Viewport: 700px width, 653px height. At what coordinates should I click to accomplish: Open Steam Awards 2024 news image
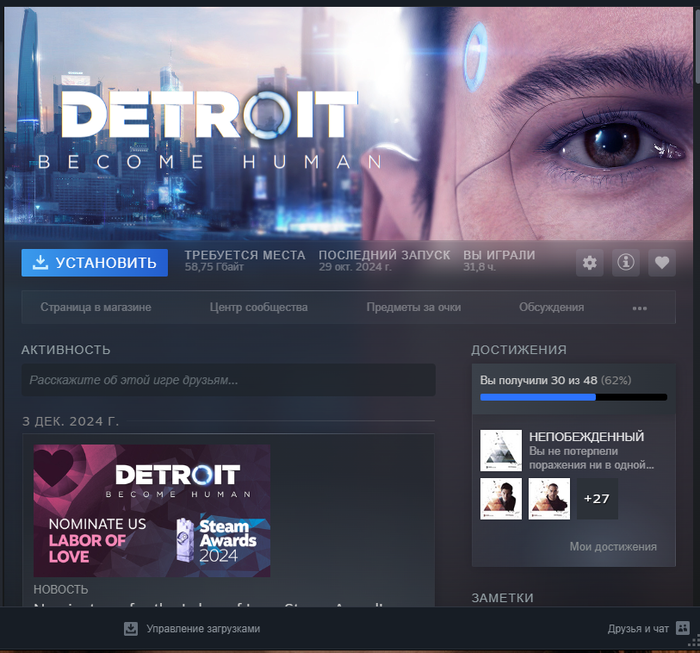[x=152, y=511]
